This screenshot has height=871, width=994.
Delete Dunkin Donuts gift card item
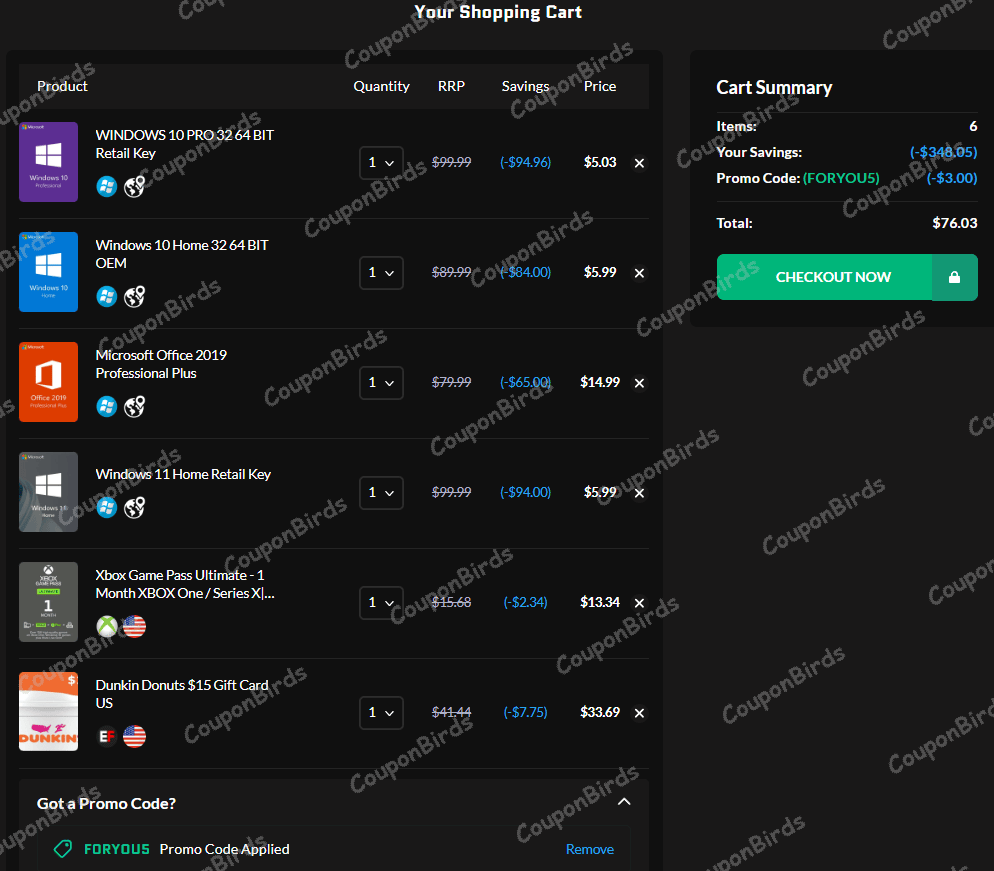639,713
